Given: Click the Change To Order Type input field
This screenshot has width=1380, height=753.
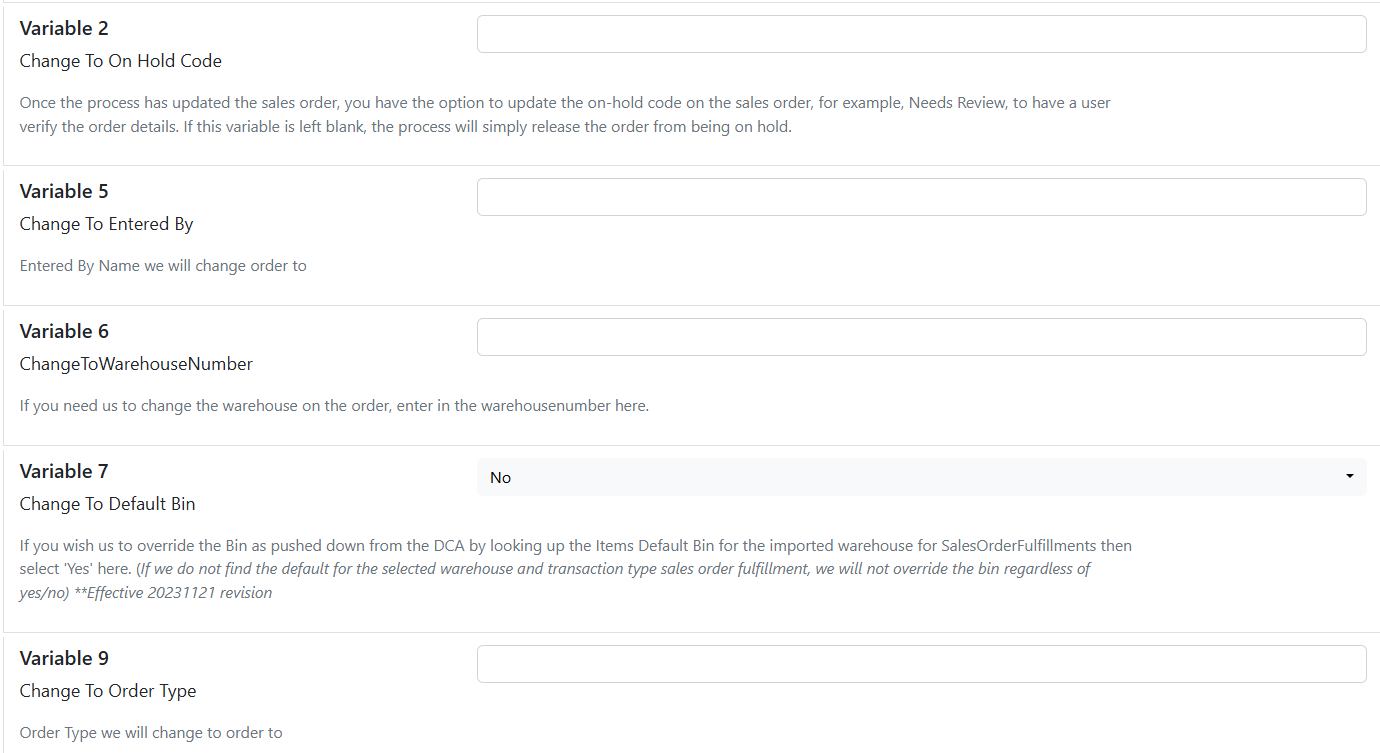Looking at the screenshot, I should coord(921,664).
